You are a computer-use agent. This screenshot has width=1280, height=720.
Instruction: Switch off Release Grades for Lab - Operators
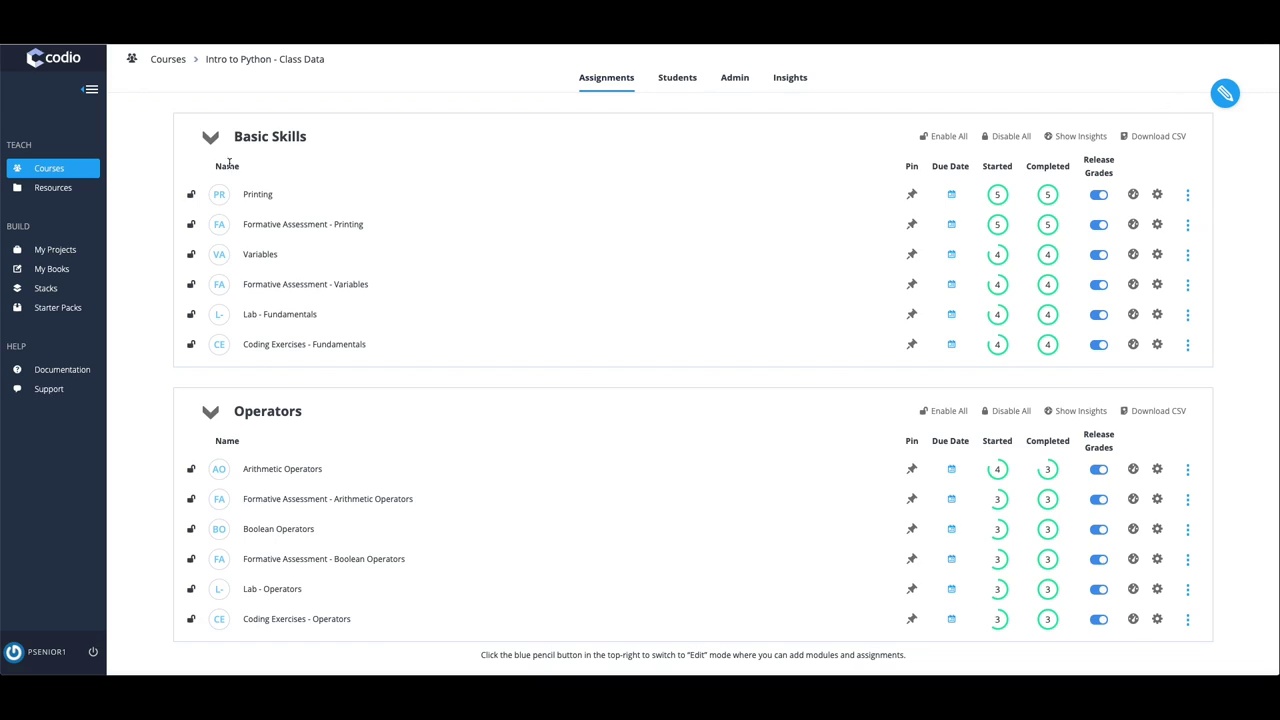(1098, 589)
